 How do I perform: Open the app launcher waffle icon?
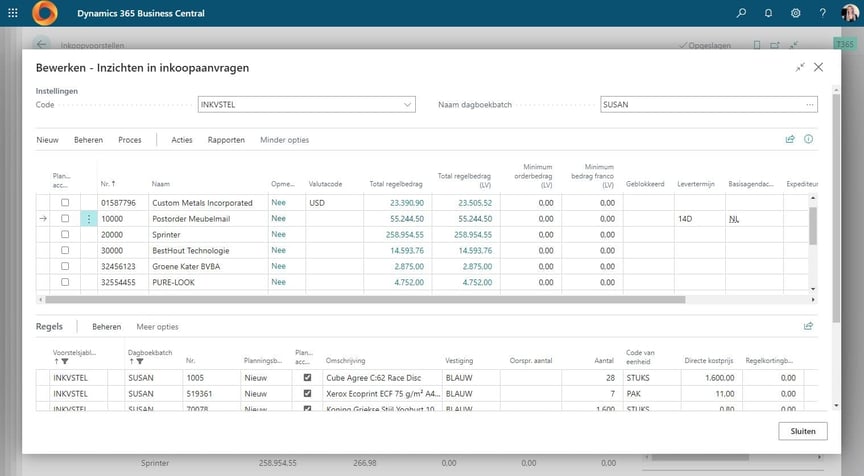pyautogui.click(x=13, y=13)
